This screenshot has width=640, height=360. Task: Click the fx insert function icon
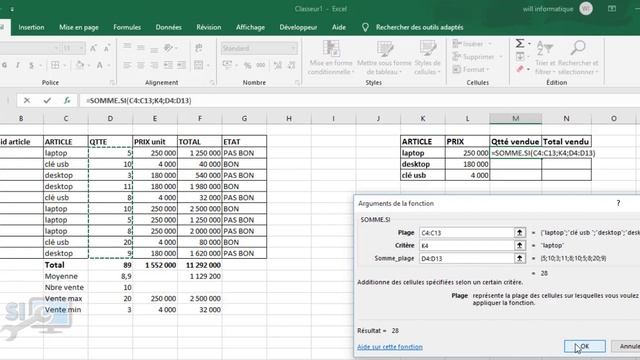point(67,100)
